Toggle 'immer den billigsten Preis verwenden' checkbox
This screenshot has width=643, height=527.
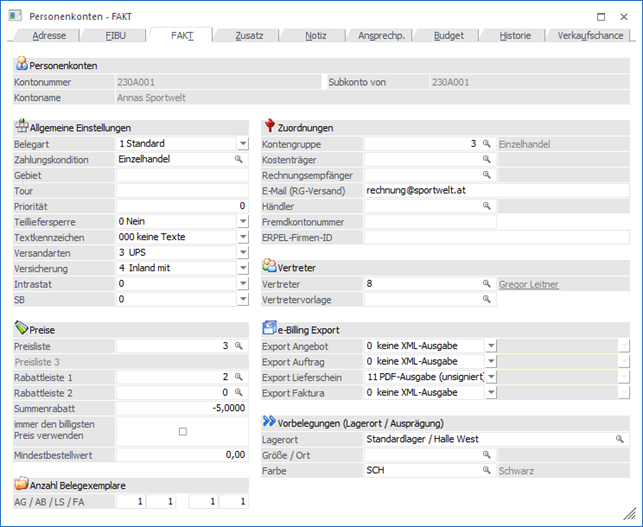pos(181,432)
